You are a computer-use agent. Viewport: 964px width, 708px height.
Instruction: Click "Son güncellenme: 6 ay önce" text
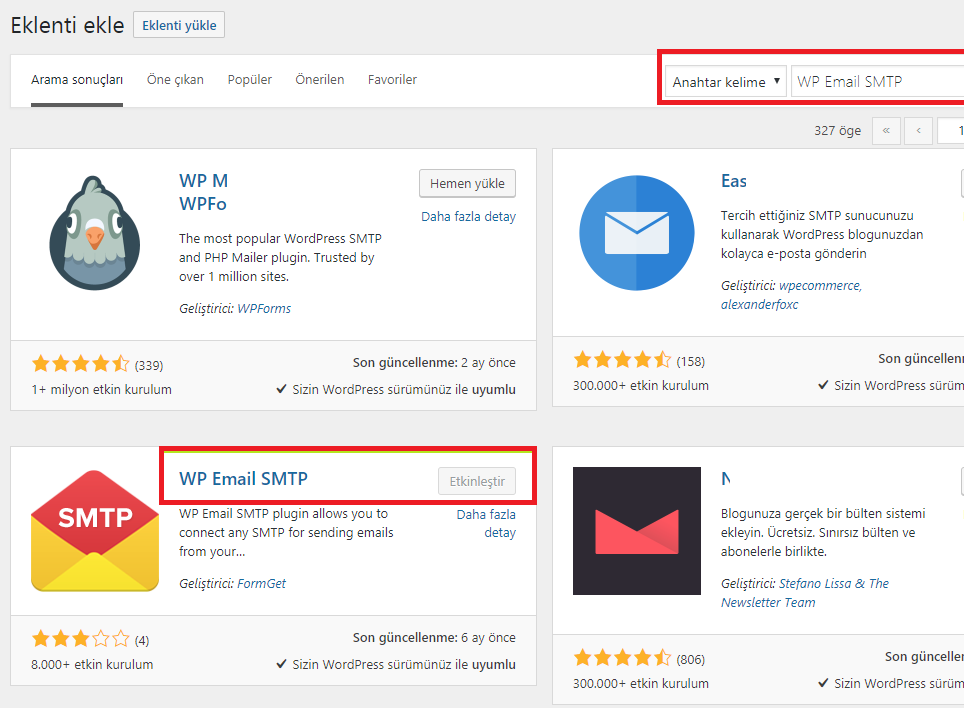[434, 638]
